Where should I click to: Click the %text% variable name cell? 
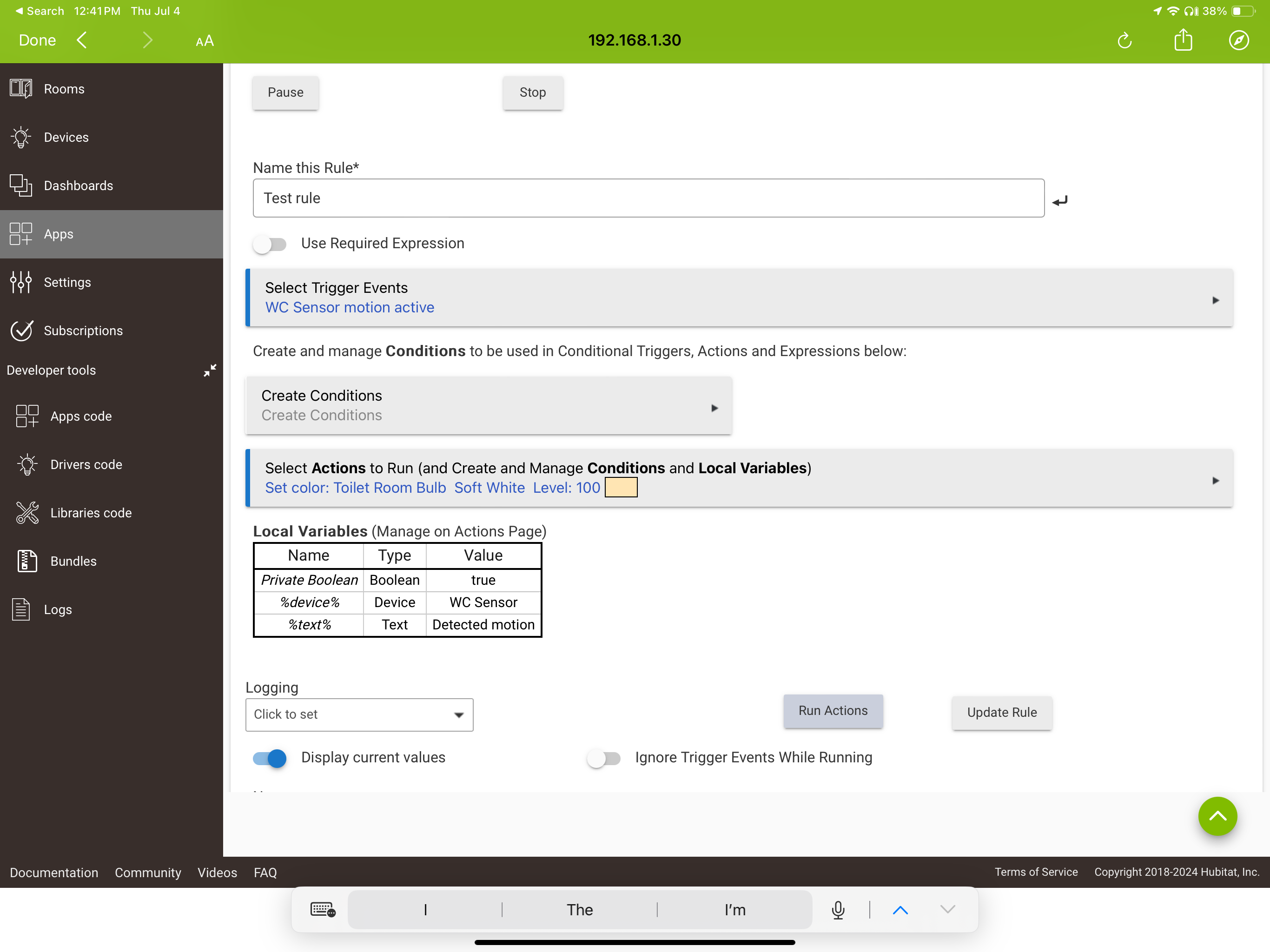[309, 625]
